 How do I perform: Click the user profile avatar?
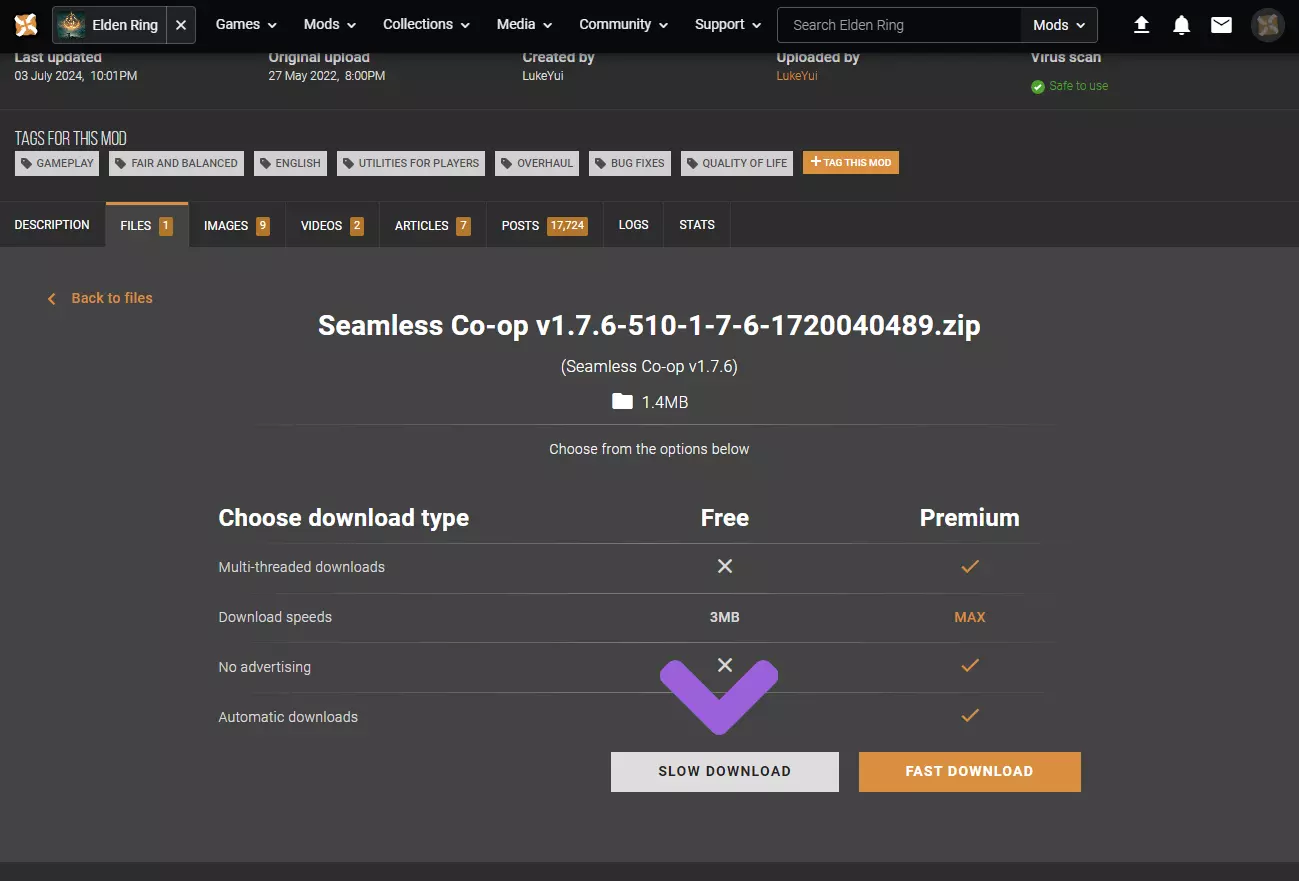[x=1268, y=25]
